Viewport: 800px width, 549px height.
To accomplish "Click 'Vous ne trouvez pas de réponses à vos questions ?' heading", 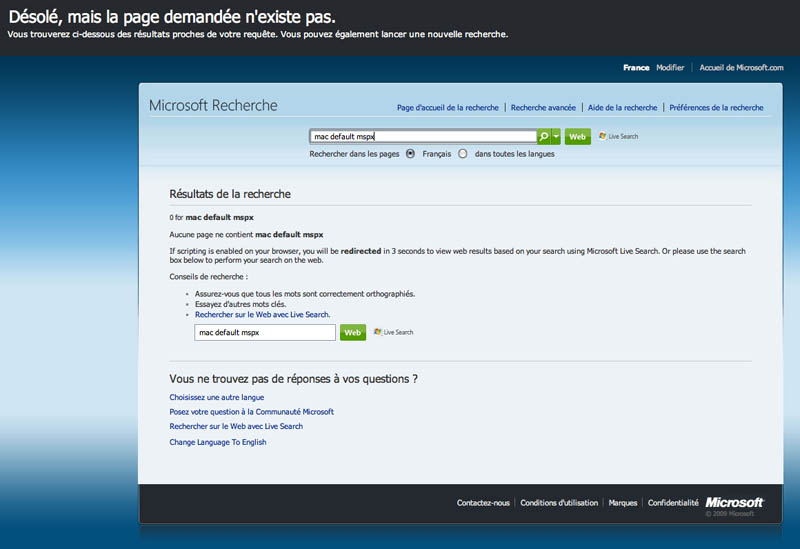I will (293, 379).
